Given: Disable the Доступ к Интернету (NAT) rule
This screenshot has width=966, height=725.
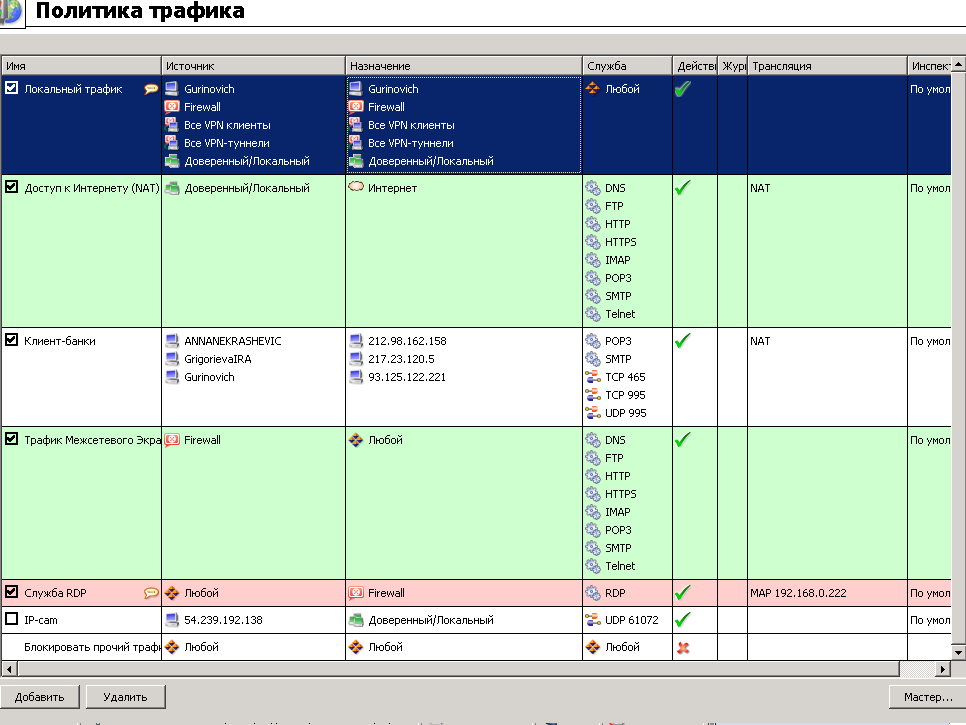Looking at the screenshot, I should pos(12,187).
